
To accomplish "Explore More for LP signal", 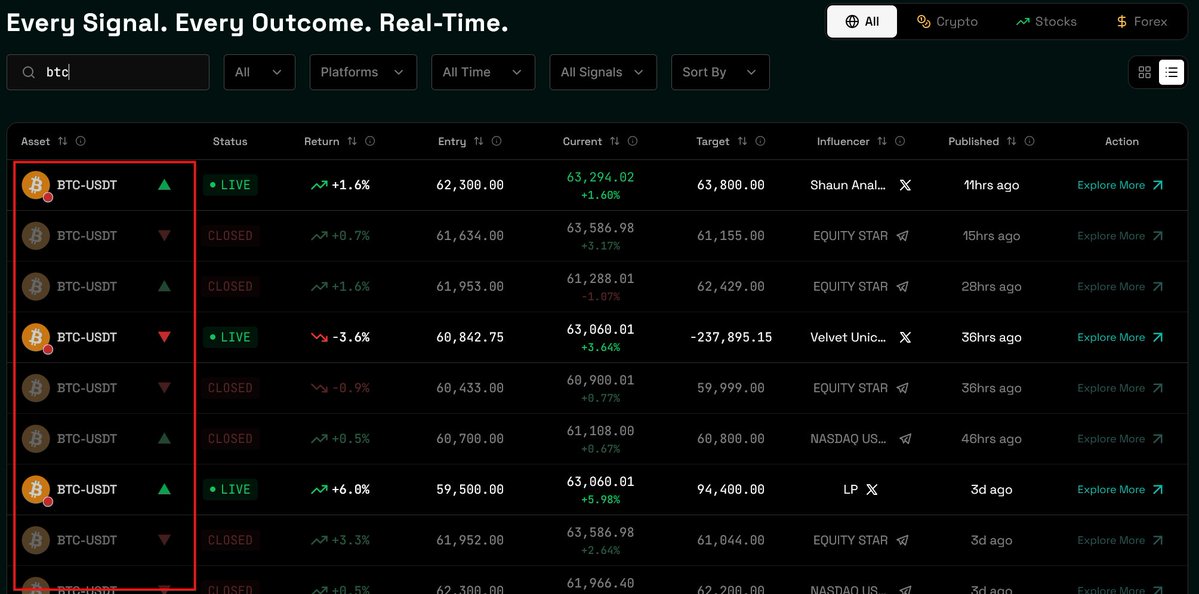I will (1120, 489).
